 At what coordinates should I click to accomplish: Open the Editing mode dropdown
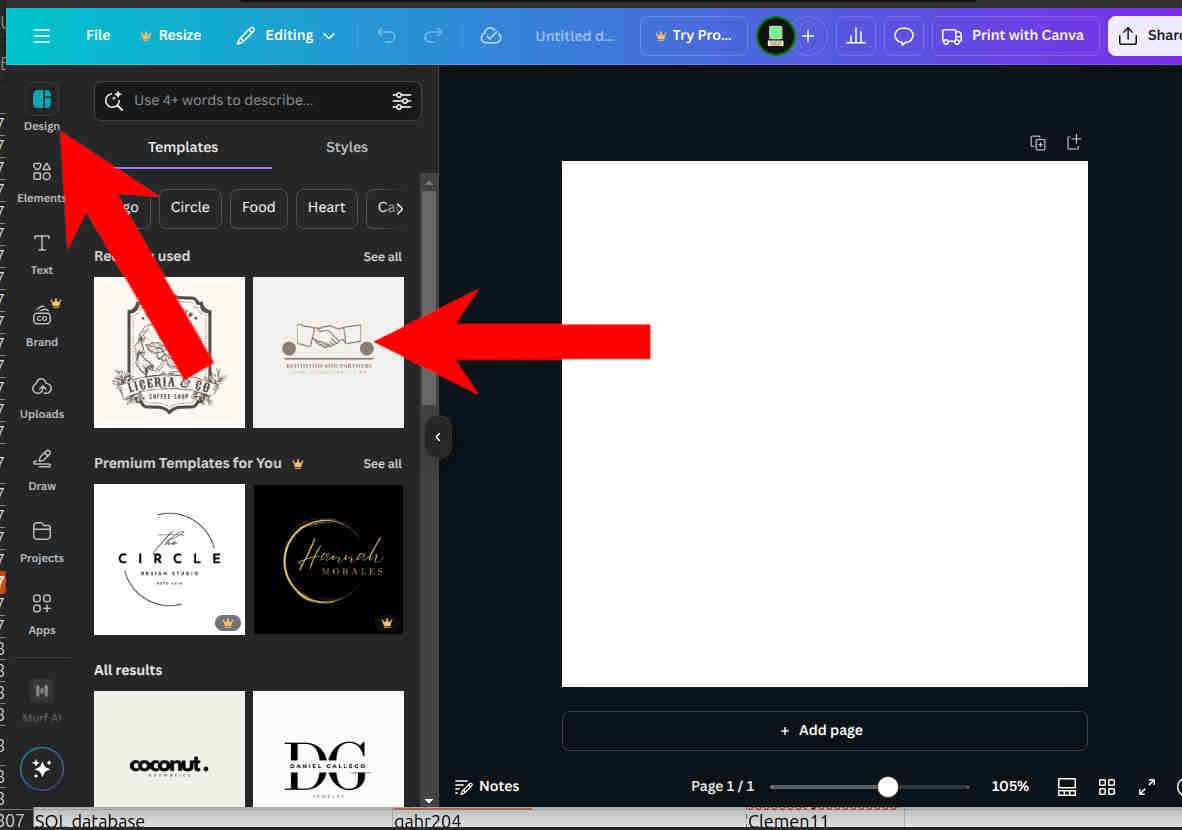click(286, 35)
